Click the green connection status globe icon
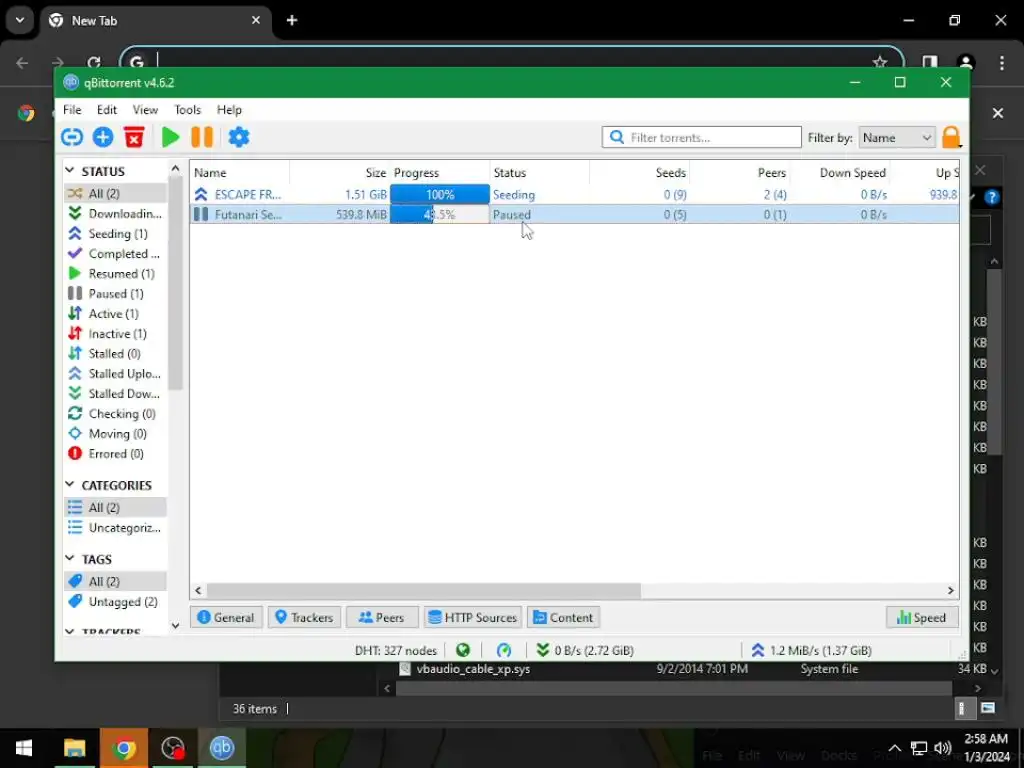This screenshot has width=1024, height=768. click(x=463, y=650)
